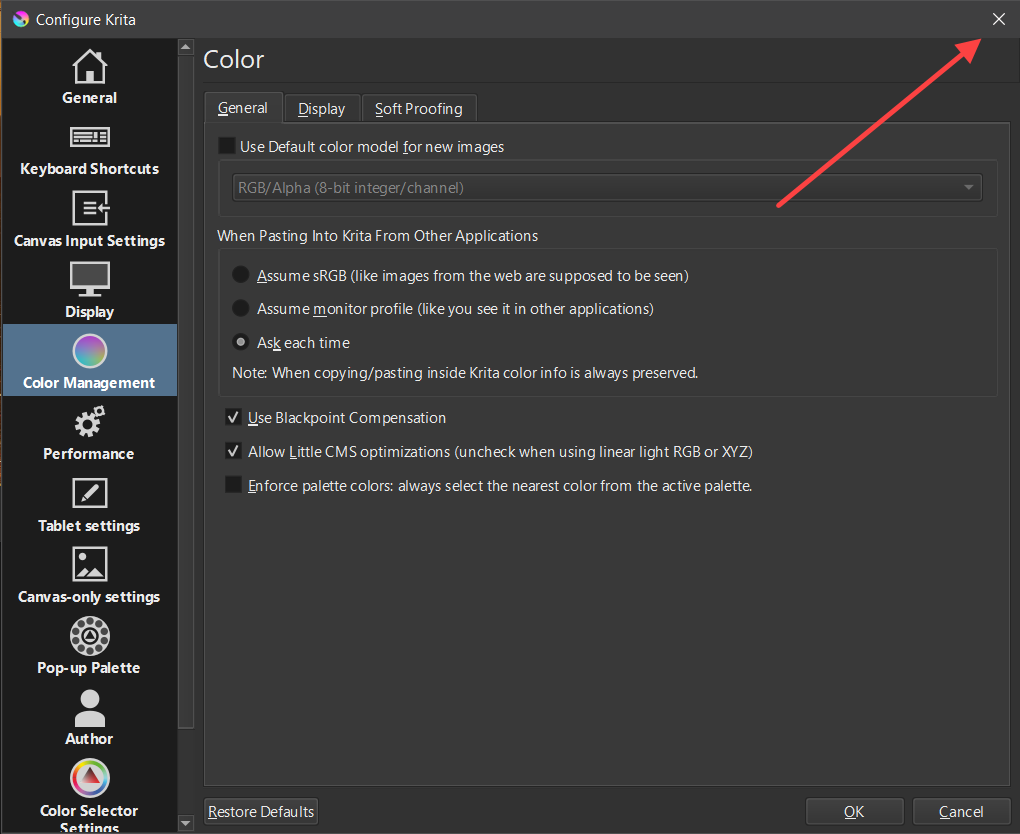Choose Assume monitor profile radio option
The image size is (1020, 834).
pyautogui.click(x=241, y=308)
